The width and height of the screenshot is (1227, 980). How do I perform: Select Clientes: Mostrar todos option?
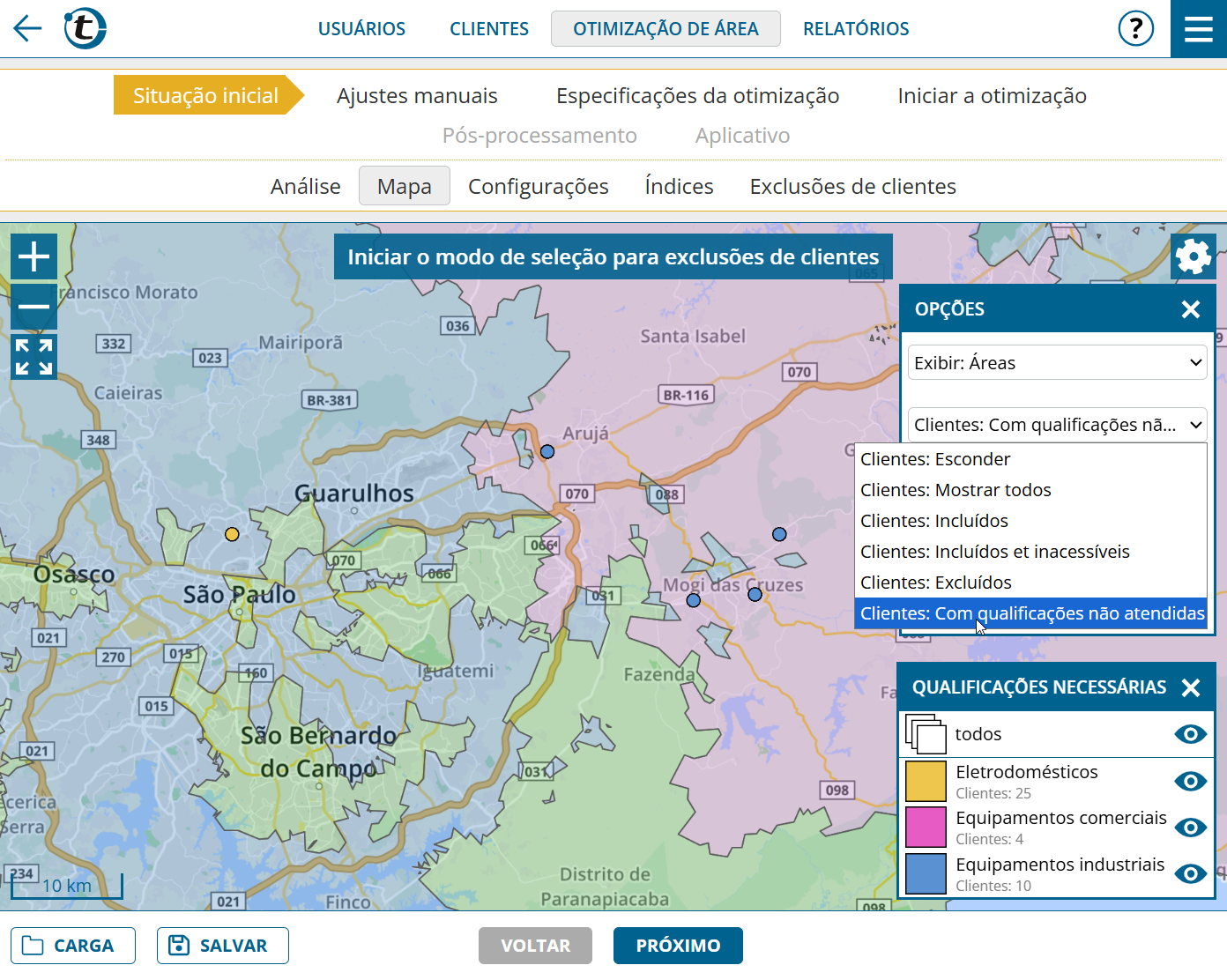click(956, 490)
